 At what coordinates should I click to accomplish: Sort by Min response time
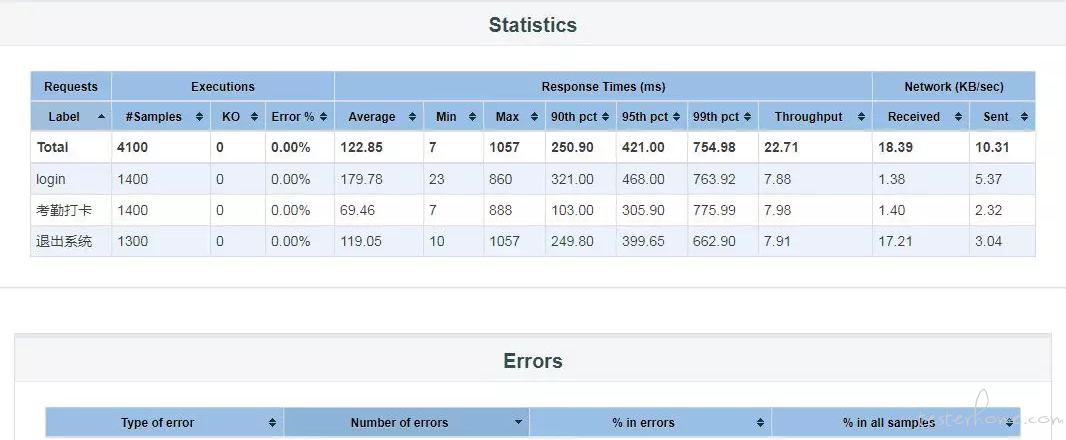click(x=453, y=116)
